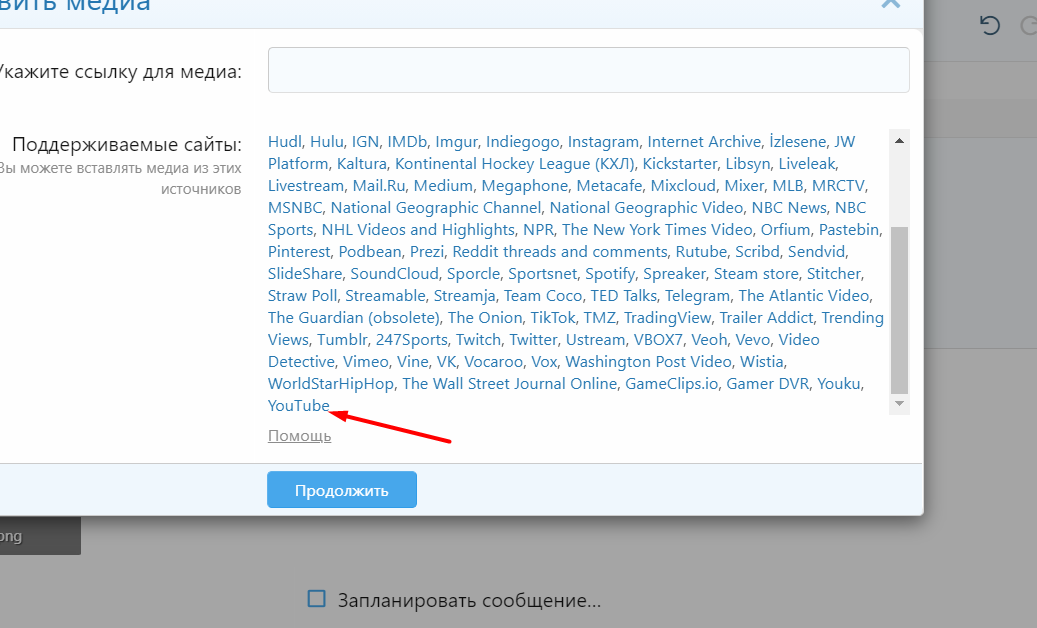
Task: Open the TikTok link
Action: click(552, 318)
